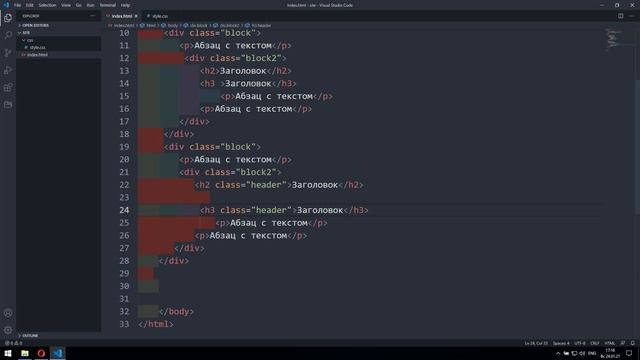Open the File menu
Viewport: 640px width, 360px height.
click(17, 5)
